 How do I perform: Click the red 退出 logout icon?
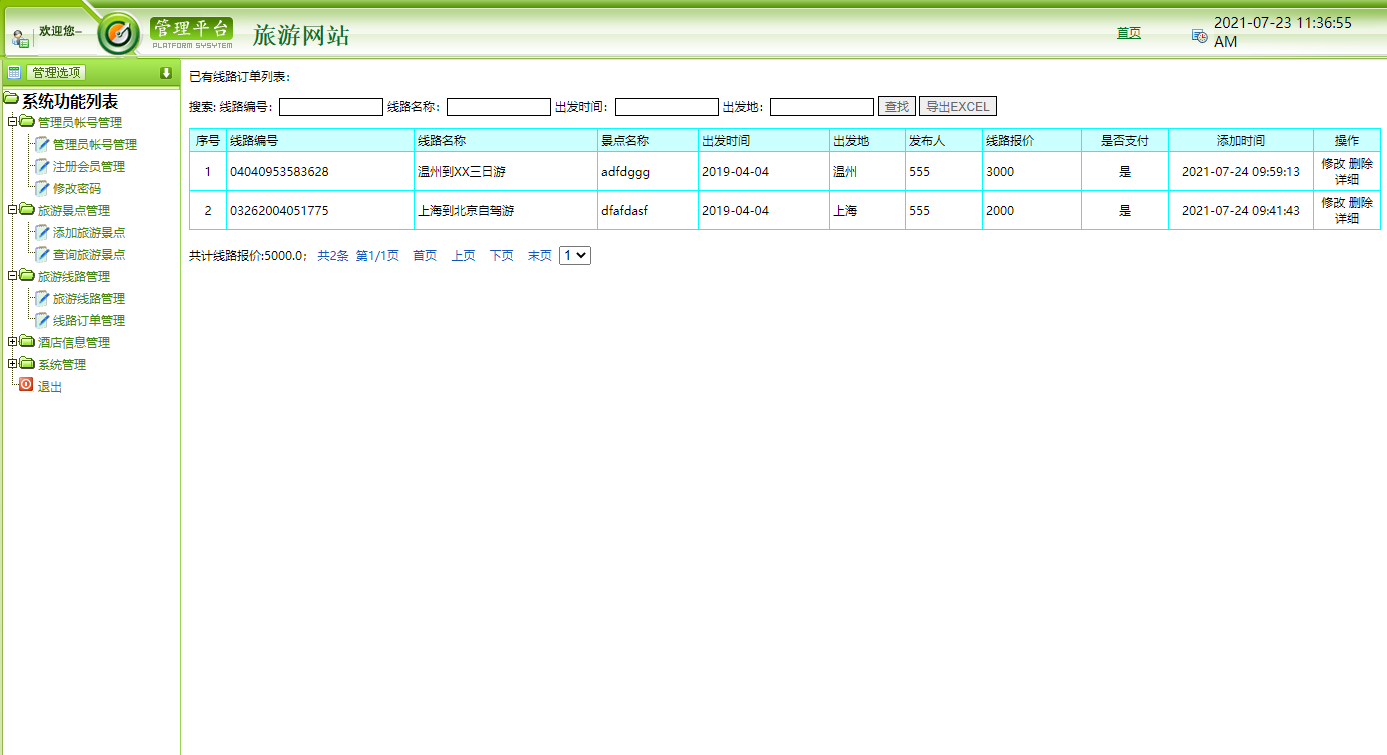click(x=26, y=383)
